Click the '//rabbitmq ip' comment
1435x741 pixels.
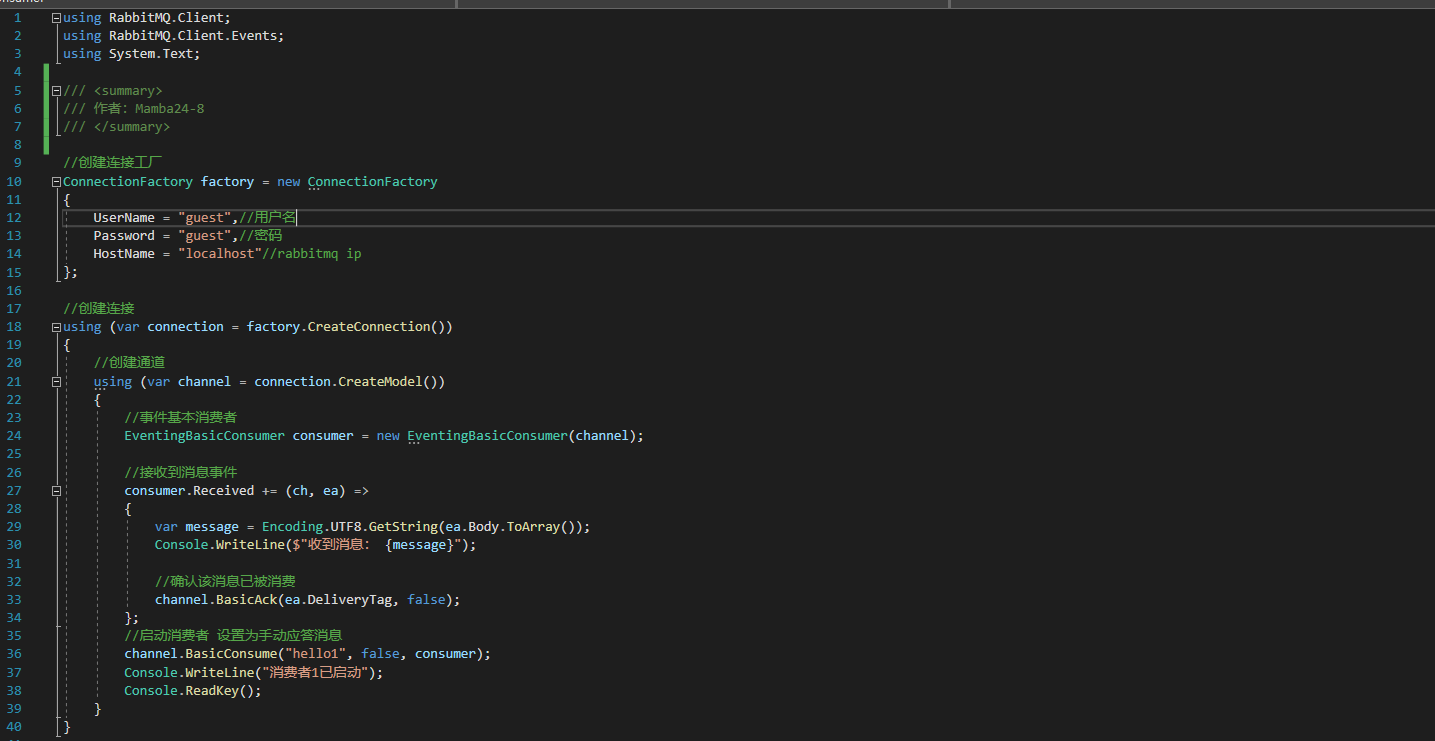click(312, 253)
